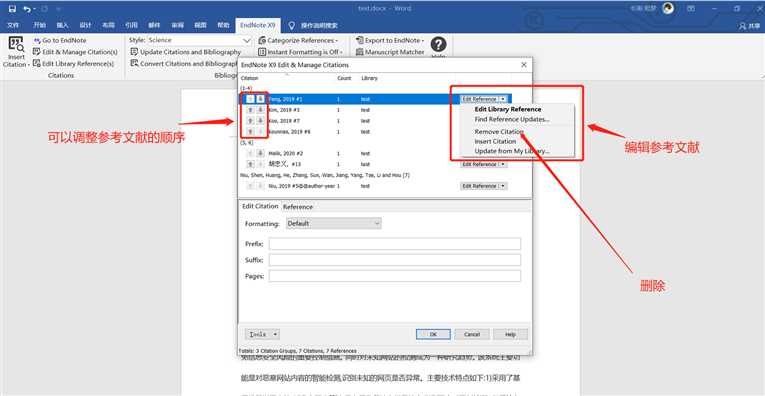Open the 引用 ribbon tab
Viewport: 765px width, 396px height.
pos(131,25)
